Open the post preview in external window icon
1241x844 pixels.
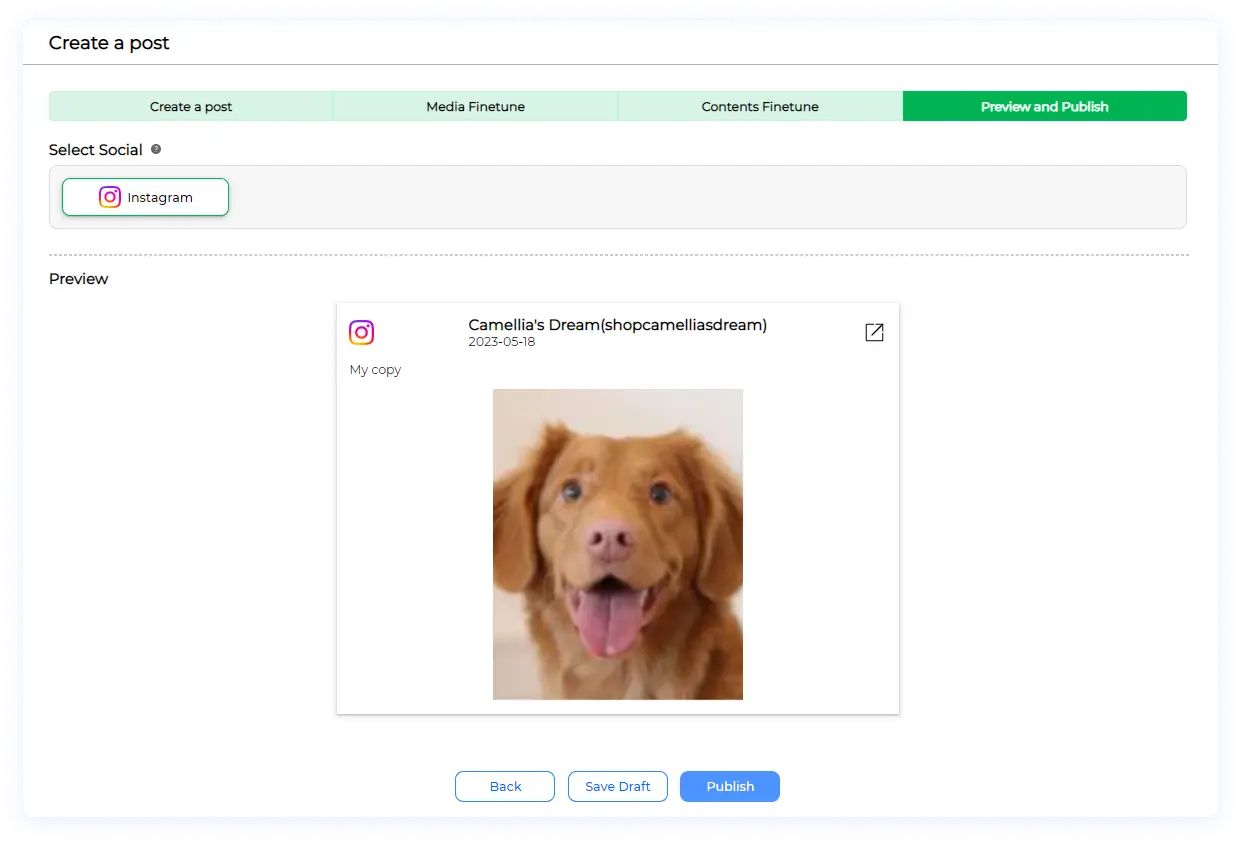[x=874, y=332]
